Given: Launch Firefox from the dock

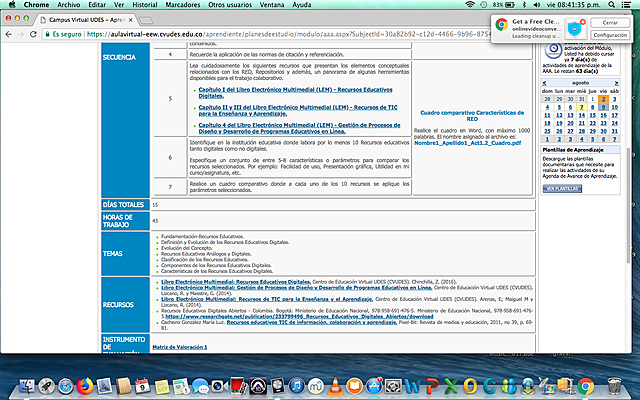Looking at the screenshot, I should pos(85,386).
